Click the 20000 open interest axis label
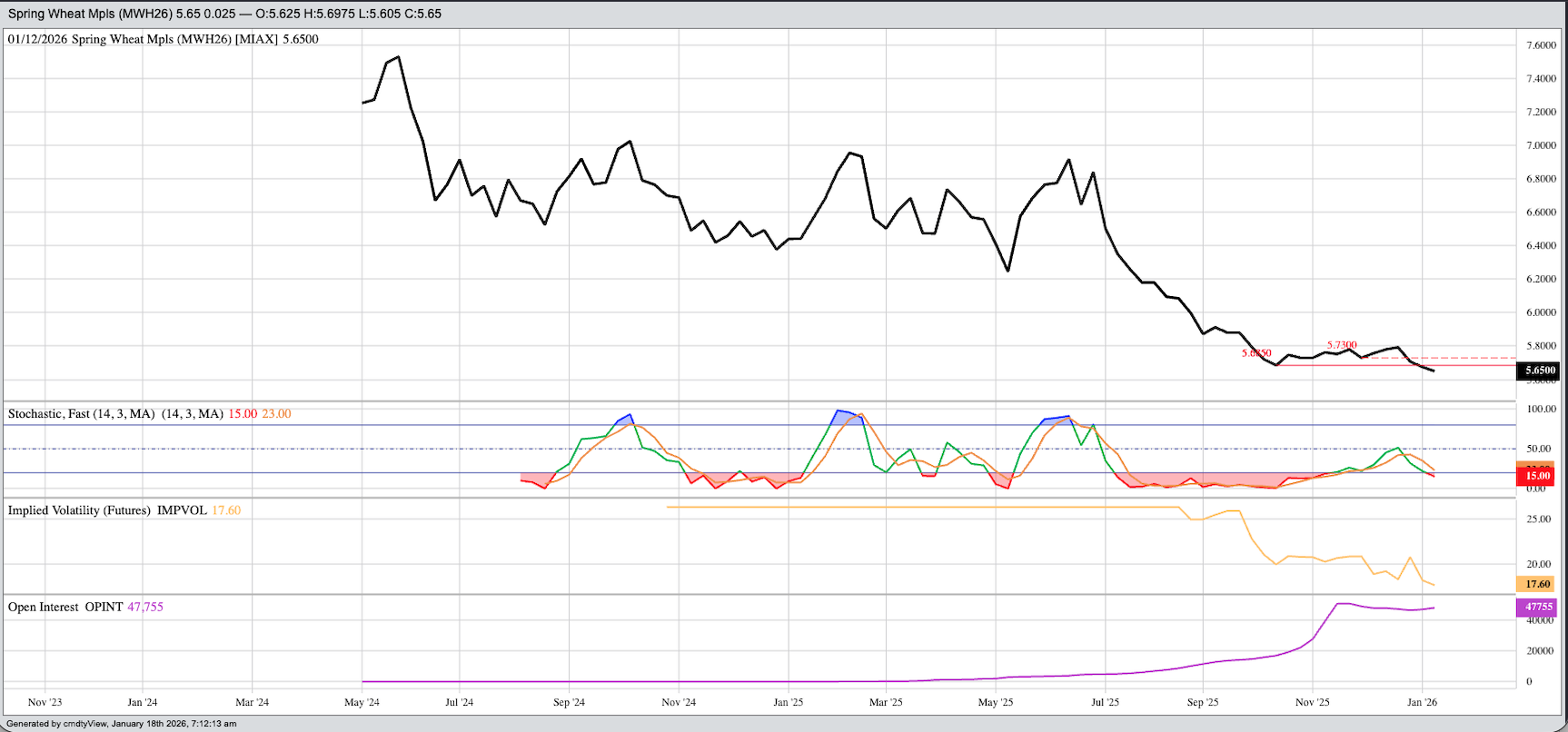The image size is (1568, 732). (x=1540, y=651)
